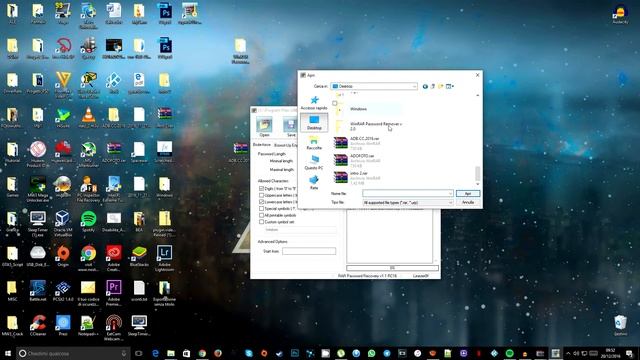Screen dimensions: 640x360
Task: Uncheck the Digits checkbox
Action: pos(261,189)
